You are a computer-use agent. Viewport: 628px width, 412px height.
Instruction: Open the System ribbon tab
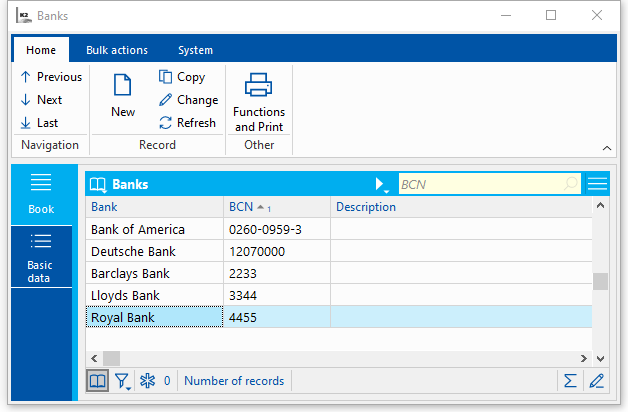(x=195, y=50)
